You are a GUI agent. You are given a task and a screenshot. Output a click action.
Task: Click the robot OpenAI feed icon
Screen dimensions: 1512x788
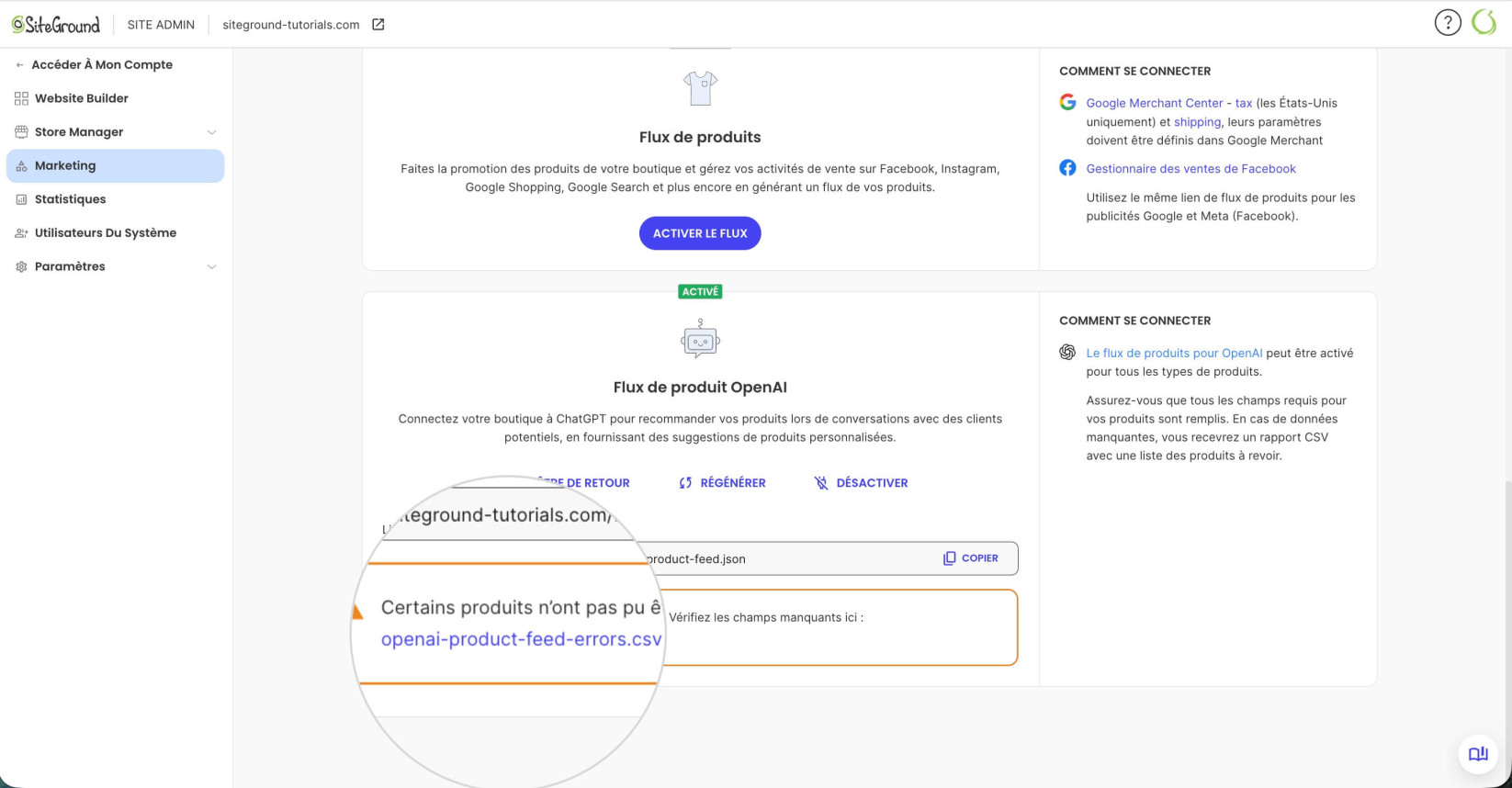(x=700, y=339)
